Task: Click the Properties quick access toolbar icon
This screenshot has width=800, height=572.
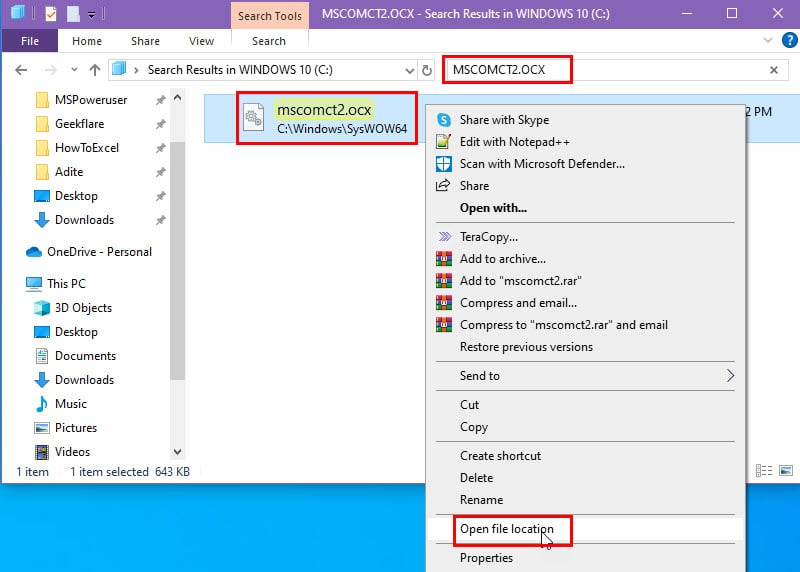Action: [51, 14]
